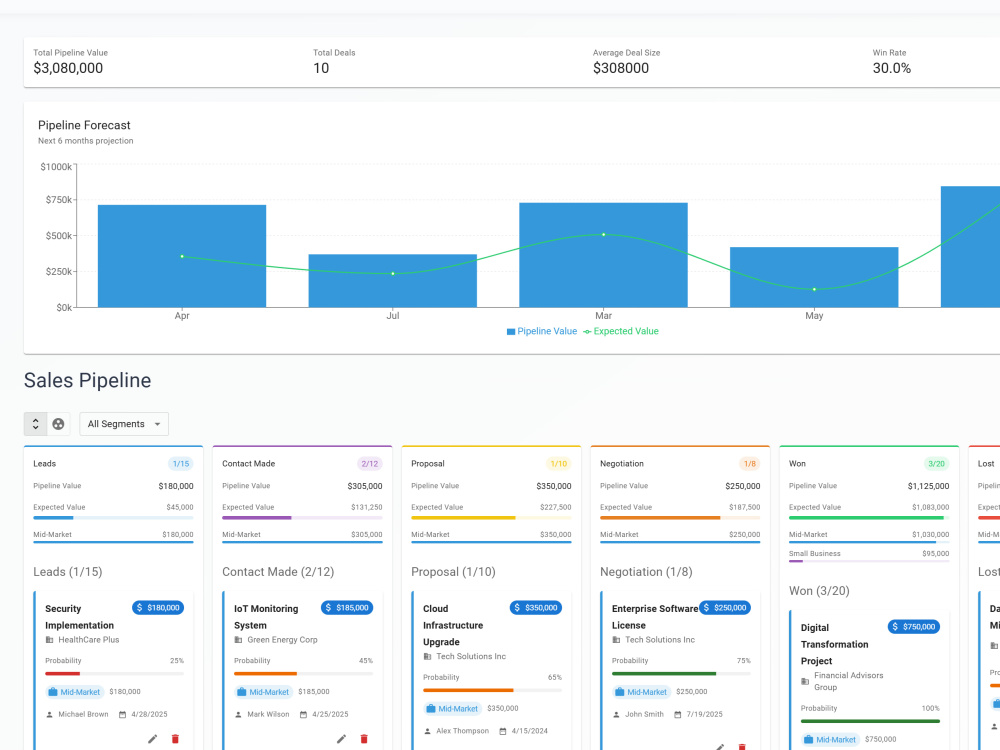Click the Negotiation (1/8) section heading
Viewport: 1000px width, 750px height.
pos(646,571)
